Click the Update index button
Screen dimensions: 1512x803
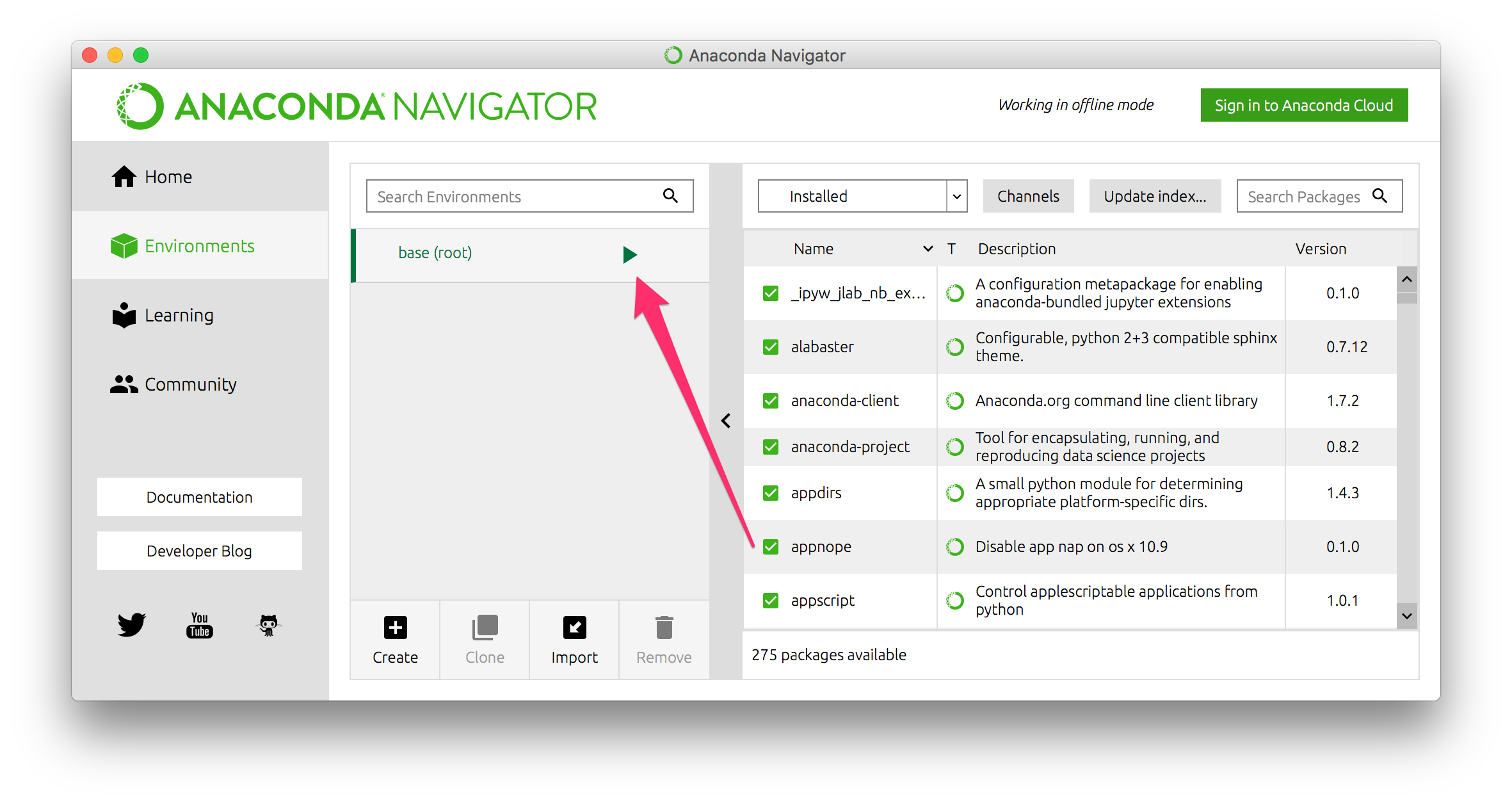(x=1154, y=197)
